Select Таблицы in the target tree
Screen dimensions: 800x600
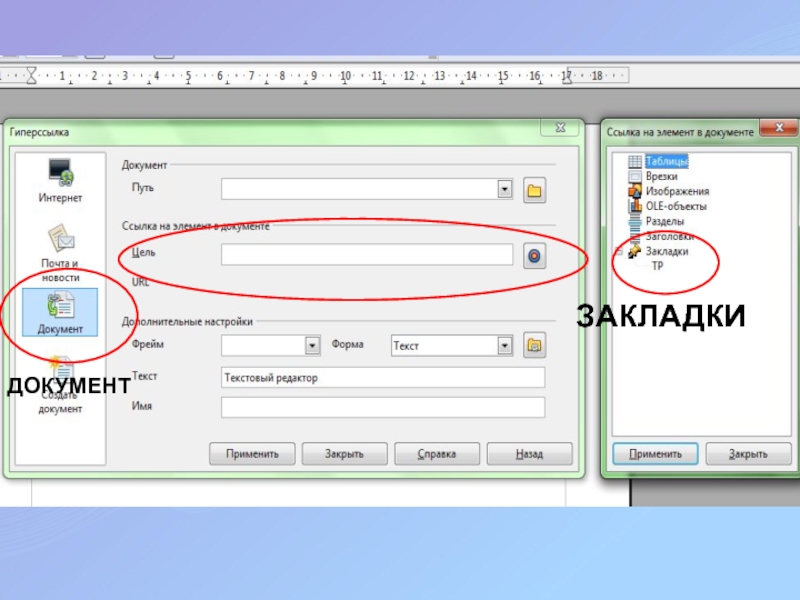[x=666, y=162]
